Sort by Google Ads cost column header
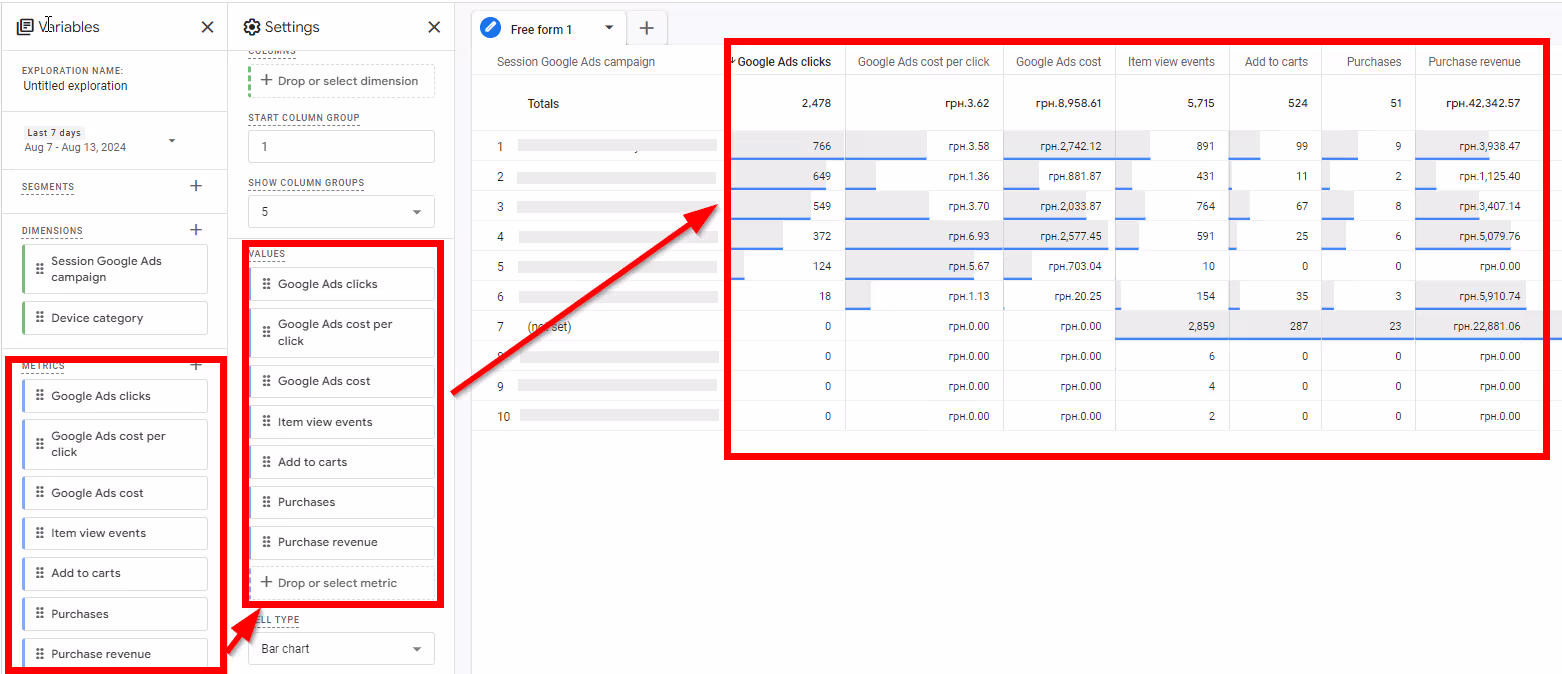The height and width of the screenshot is (674, 1562). click(x=1058, y=62)
